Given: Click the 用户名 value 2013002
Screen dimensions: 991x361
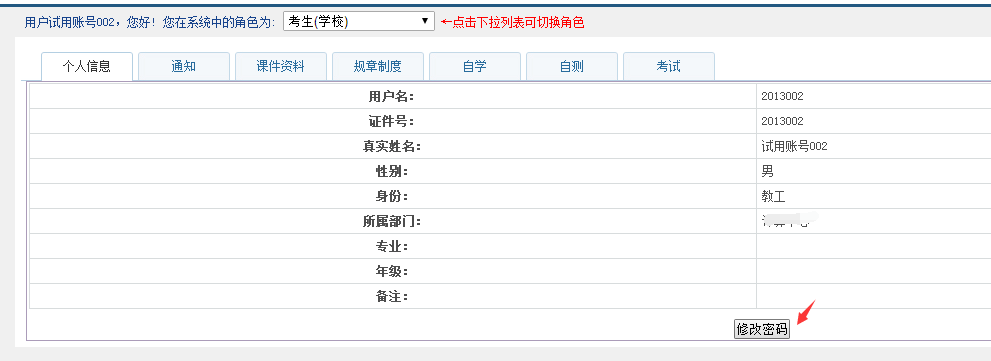Looking at the screenshot, I should coord(782,97).
